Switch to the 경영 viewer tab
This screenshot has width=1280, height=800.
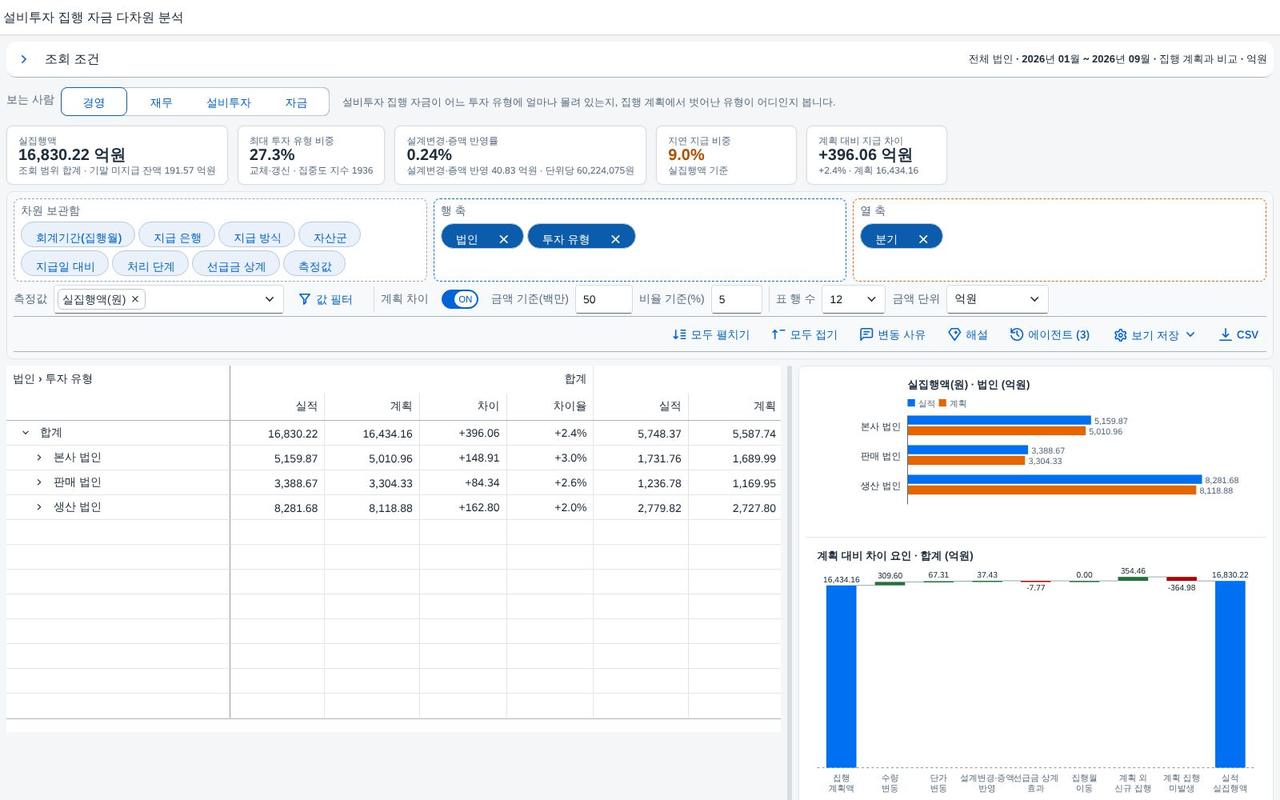(x=94, y=102)
